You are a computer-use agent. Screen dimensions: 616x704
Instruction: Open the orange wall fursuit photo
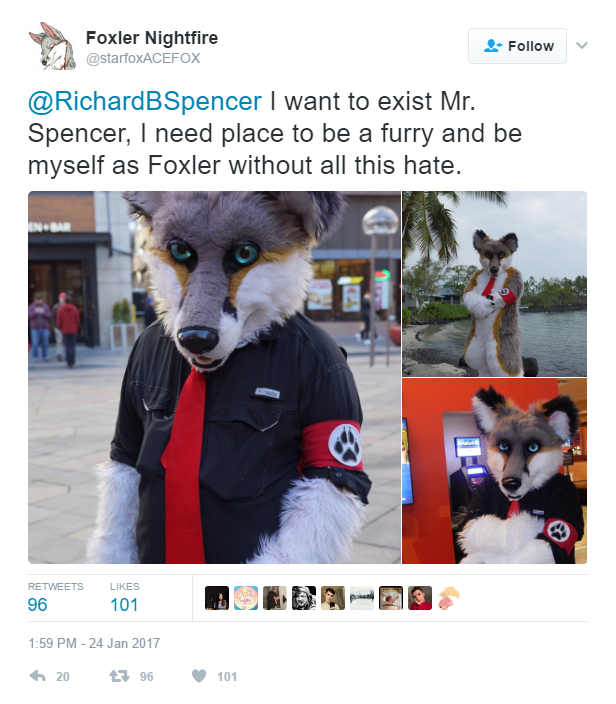494,471
